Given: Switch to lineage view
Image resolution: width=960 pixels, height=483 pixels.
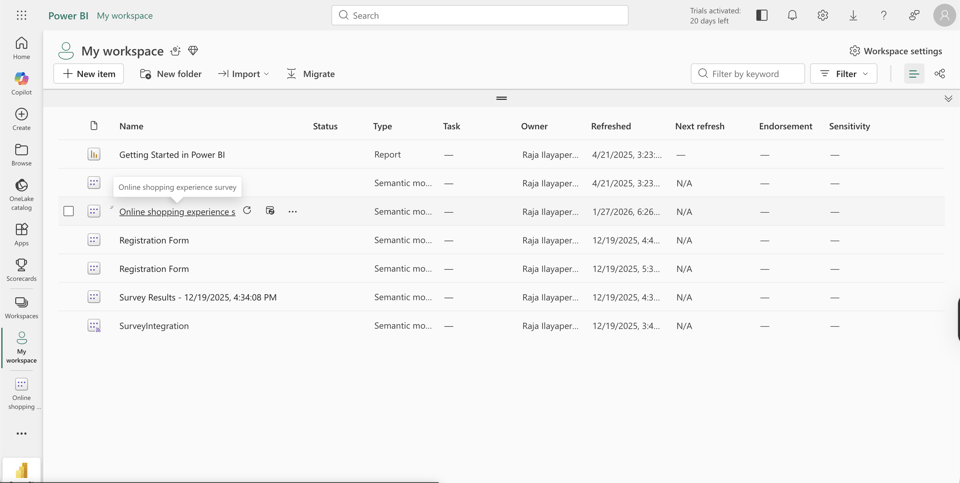Looking at the screenshot, I should 940,73.
